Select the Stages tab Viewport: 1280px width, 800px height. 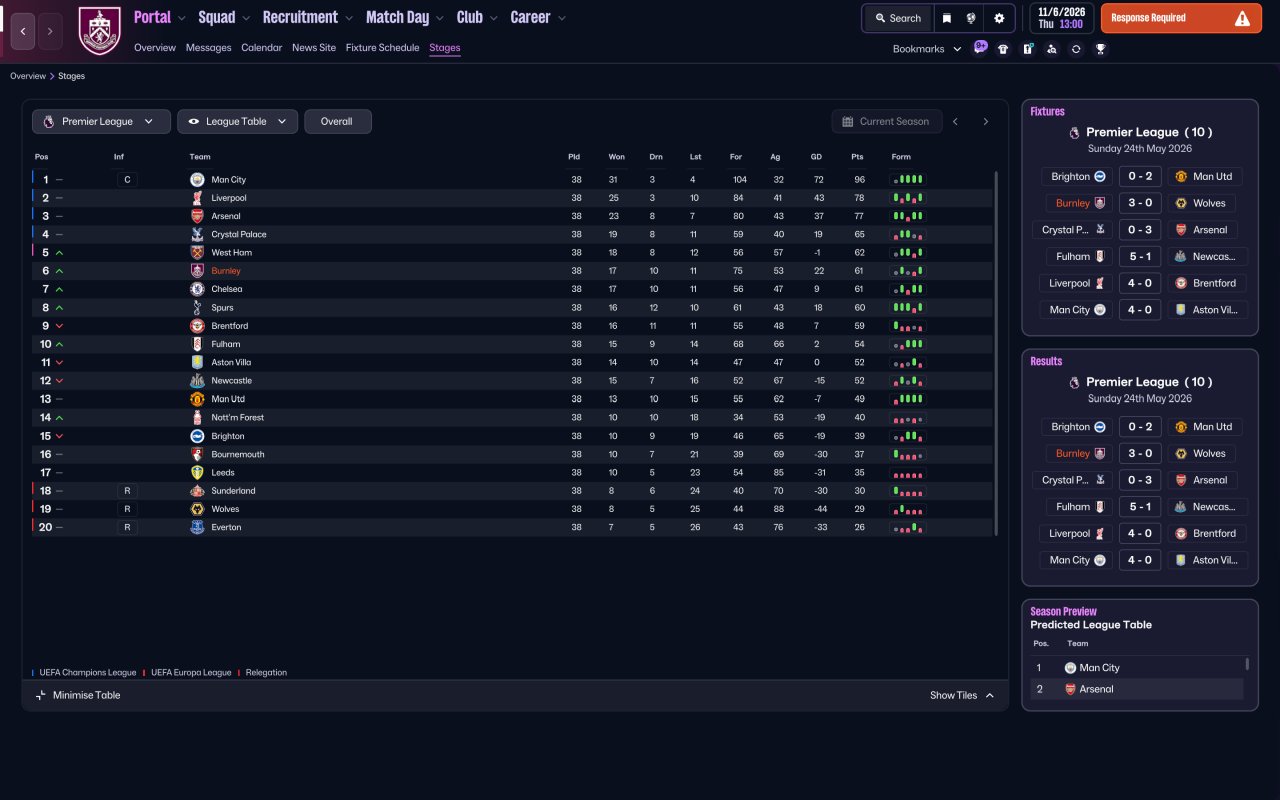coord(445,48)
